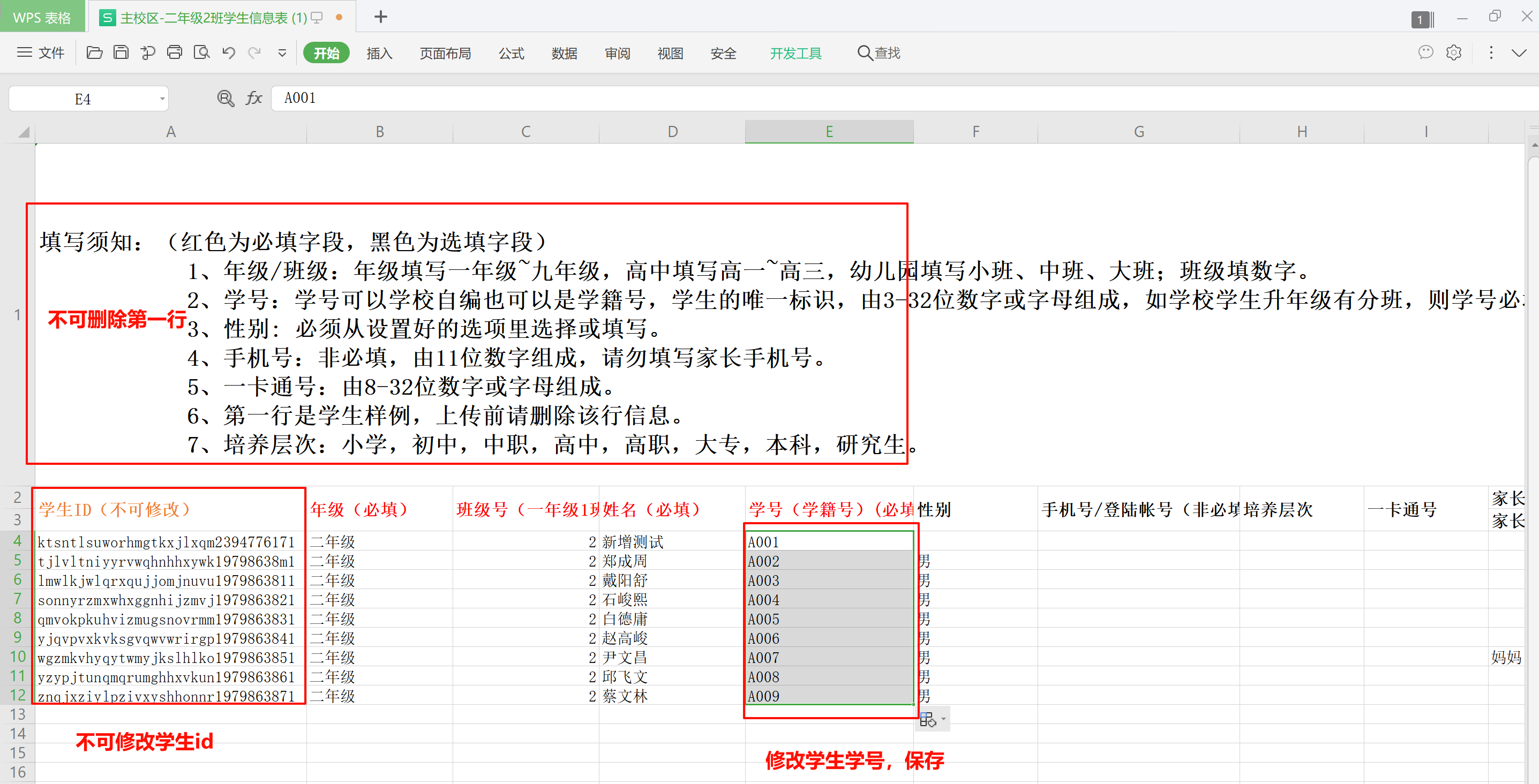Click the 二年级 cell in row 8
1539x784 pixels.
(x=379, y=619)
